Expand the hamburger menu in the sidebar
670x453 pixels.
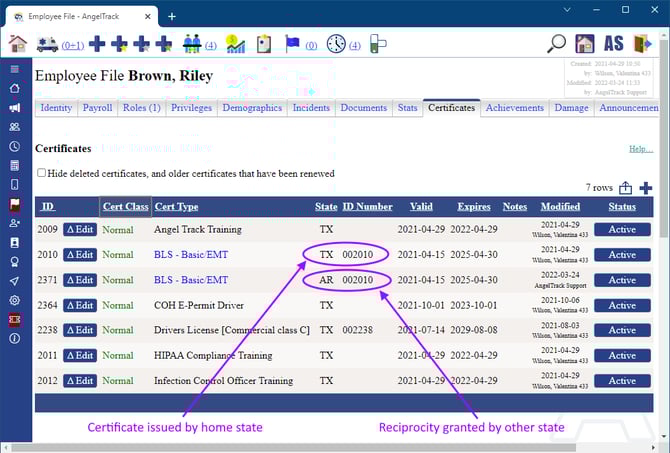click(x=14, y=69)
